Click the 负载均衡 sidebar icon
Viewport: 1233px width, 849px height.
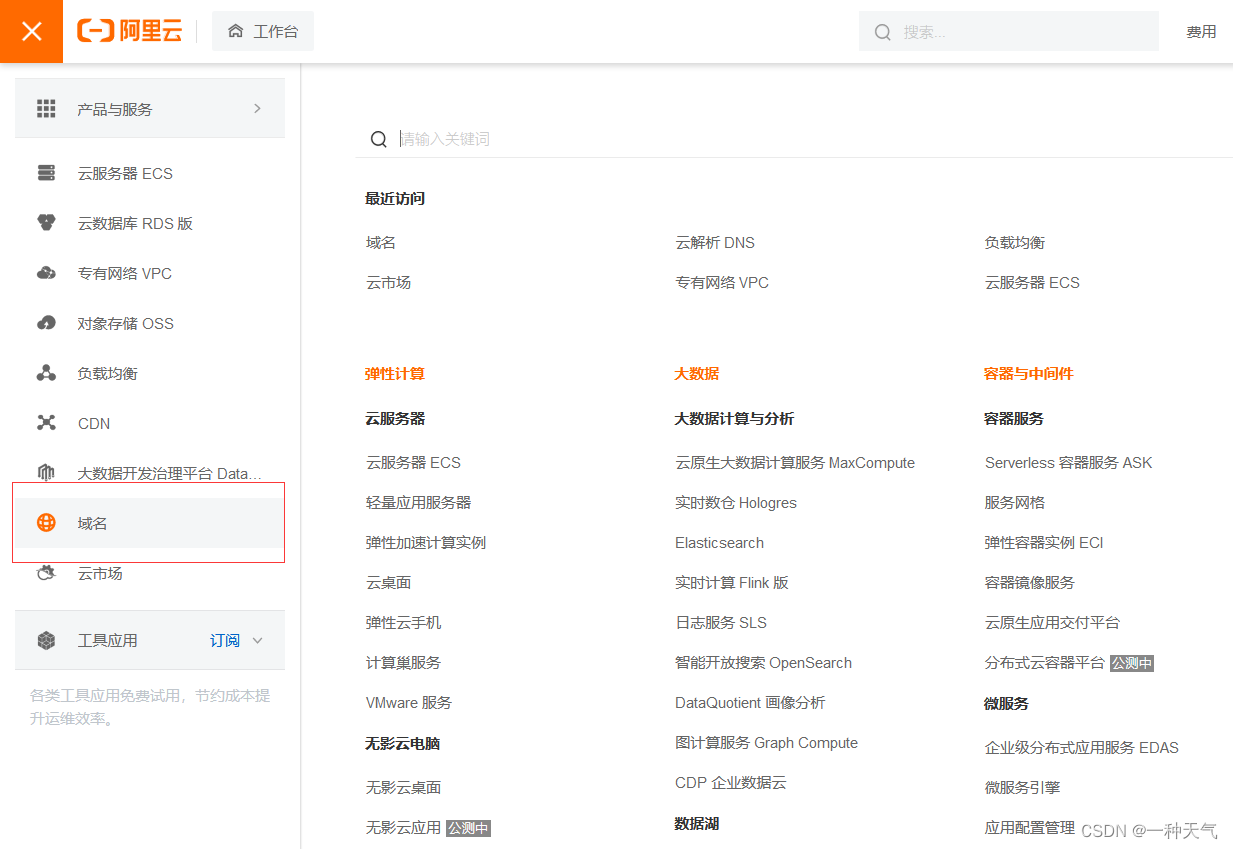pyautogui.click(x=46, y=373)
